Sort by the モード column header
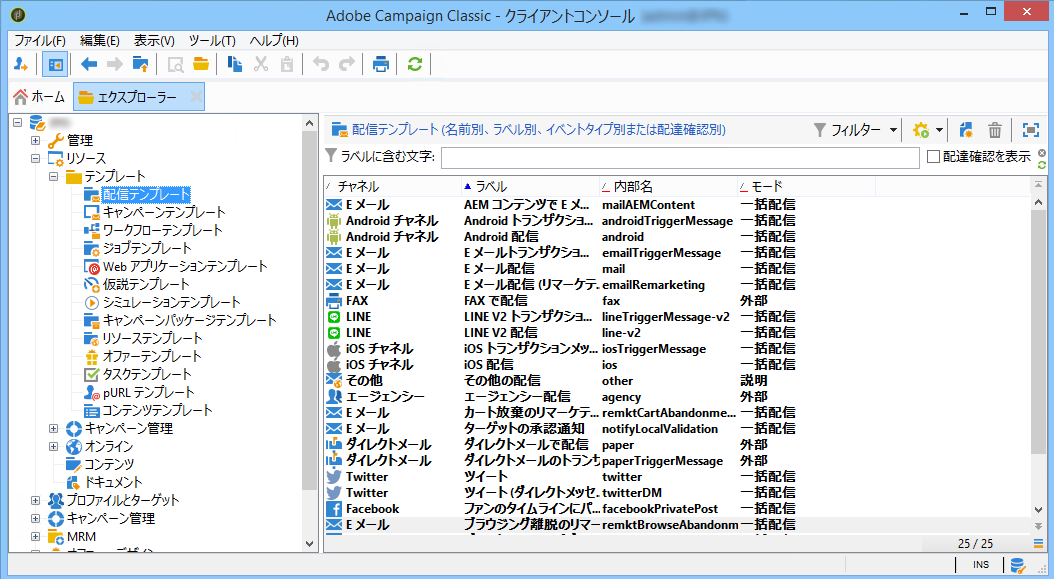 (x=806, y=186)
